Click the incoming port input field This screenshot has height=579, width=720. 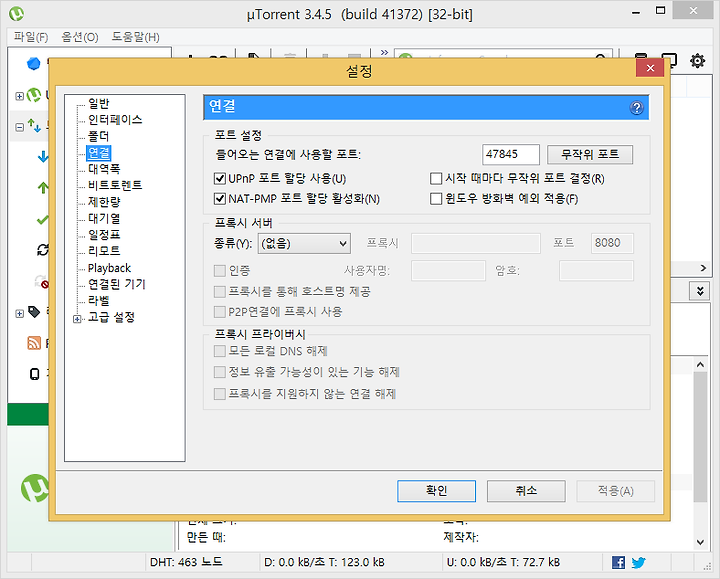[511, 154]
